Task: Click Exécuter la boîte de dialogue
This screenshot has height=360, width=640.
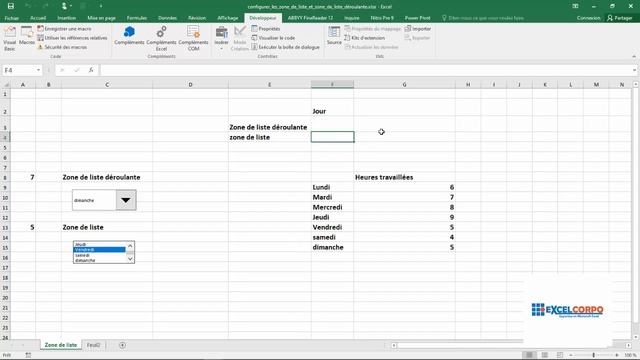Action: [x=285, y=47]
